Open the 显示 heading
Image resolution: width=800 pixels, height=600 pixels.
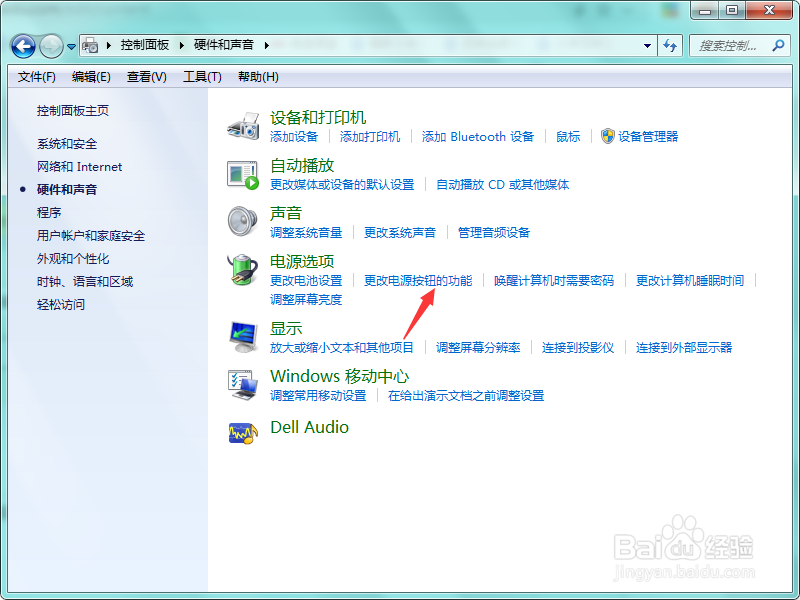tap(286, 329)
